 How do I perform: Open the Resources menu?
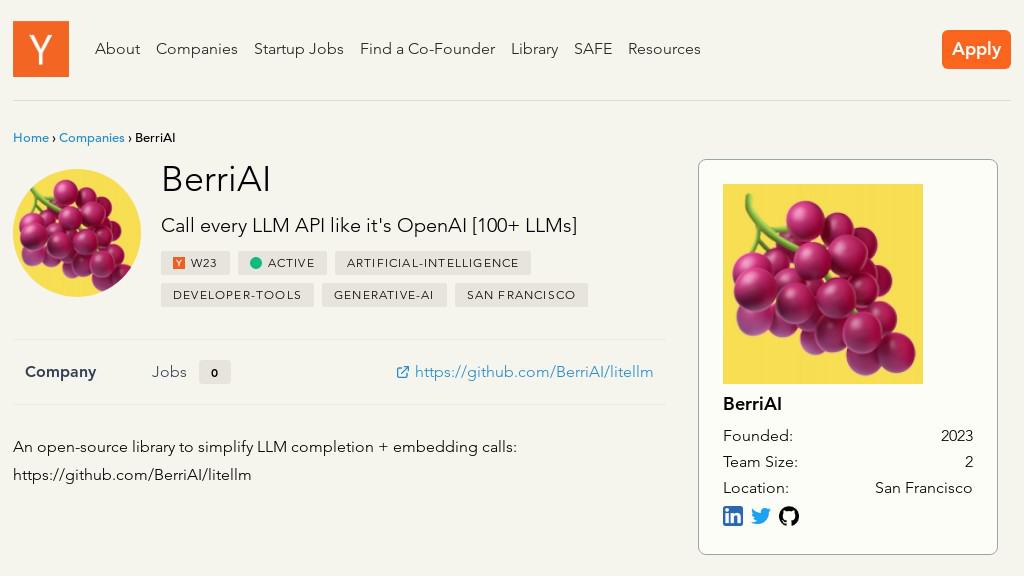click(x=664, y=49)
